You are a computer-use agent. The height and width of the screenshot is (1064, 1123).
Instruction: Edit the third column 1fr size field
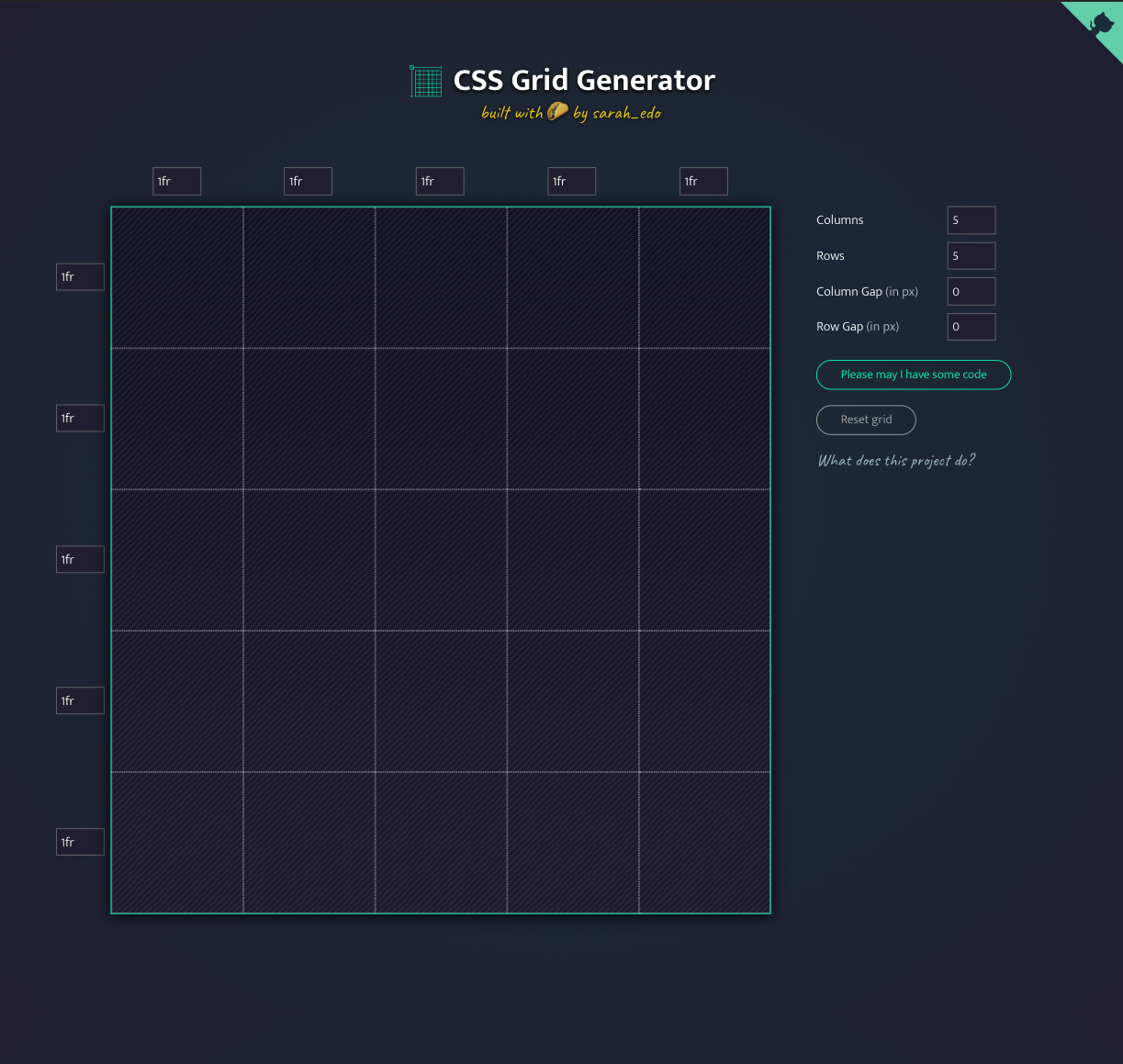pyautogui.click(x=440, y=182)
